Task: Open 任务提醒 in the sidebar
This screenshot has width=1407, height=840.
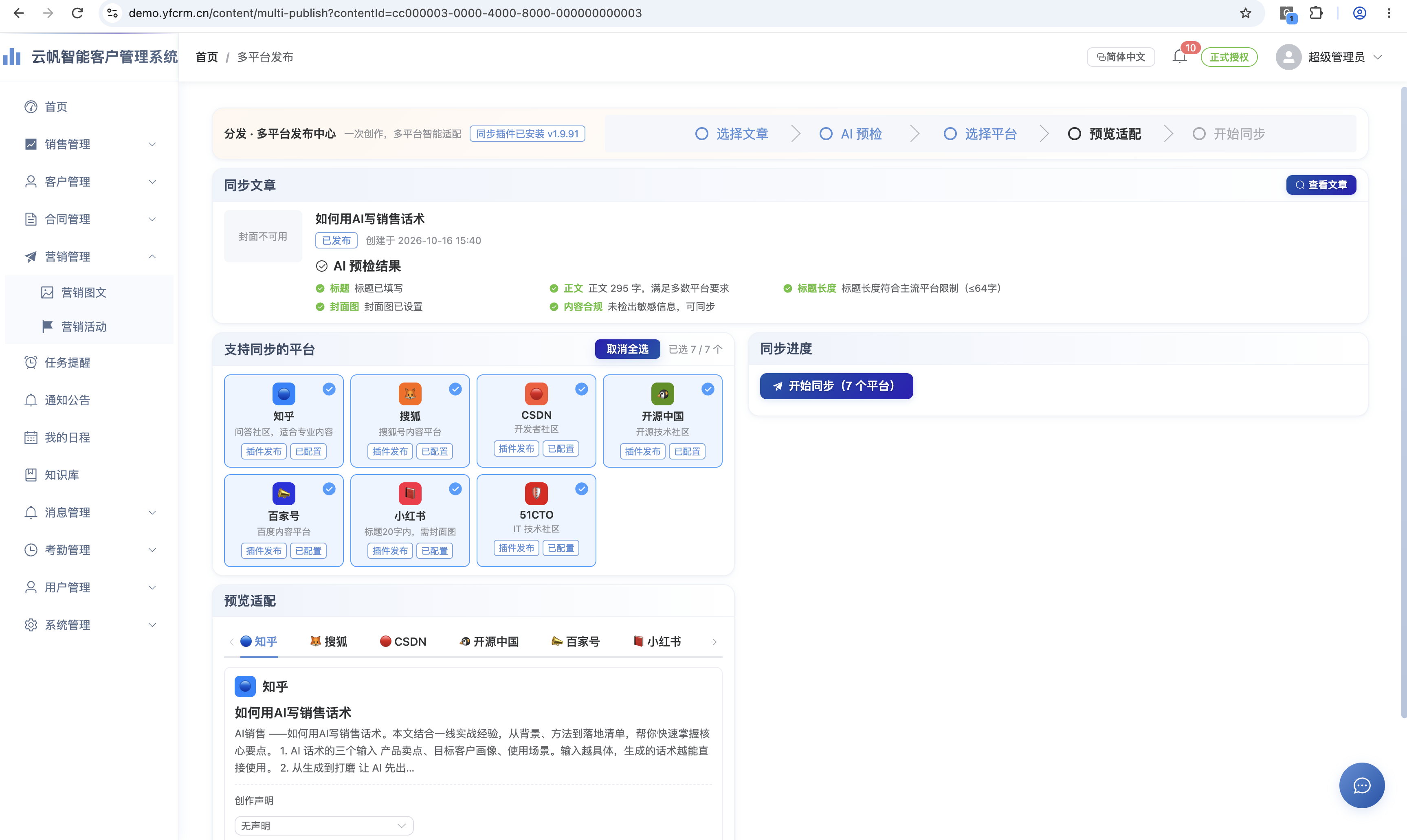Action: pyautogui.click(x=89, y=362)
